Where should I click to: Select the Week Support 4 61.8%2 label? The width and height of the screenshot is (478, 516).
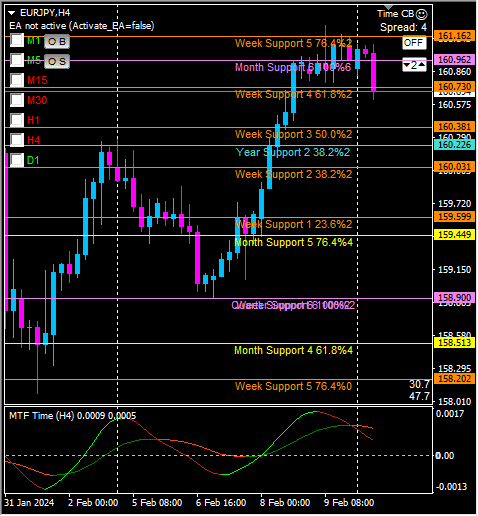(293, 94)
